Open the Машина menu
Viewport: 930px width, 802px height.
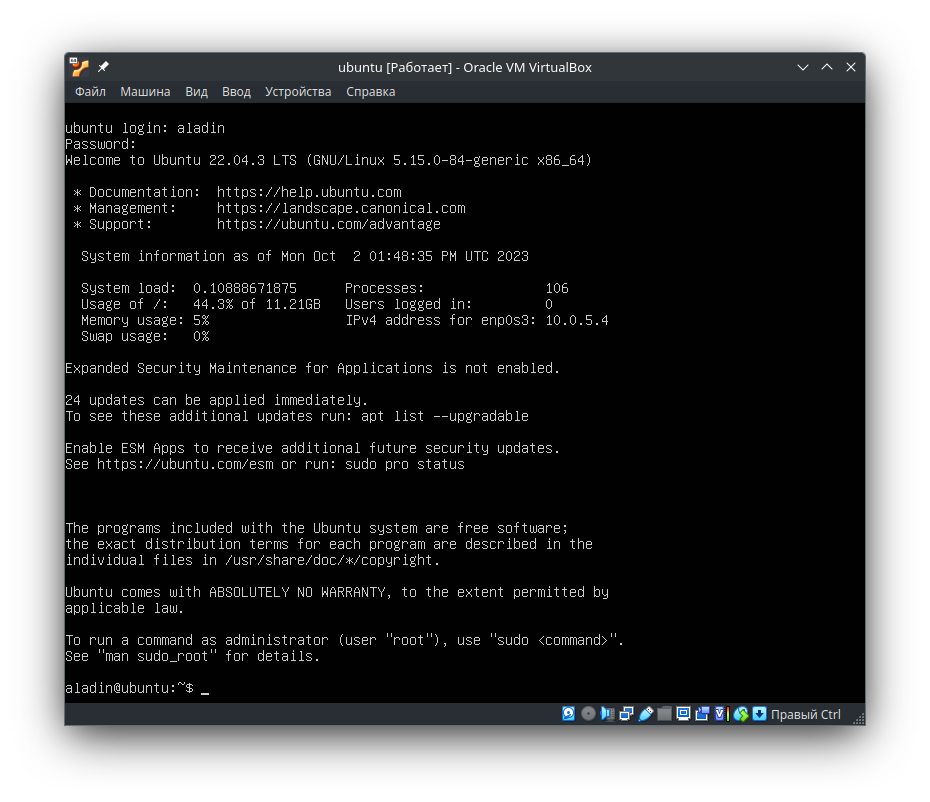click(145, 91)
